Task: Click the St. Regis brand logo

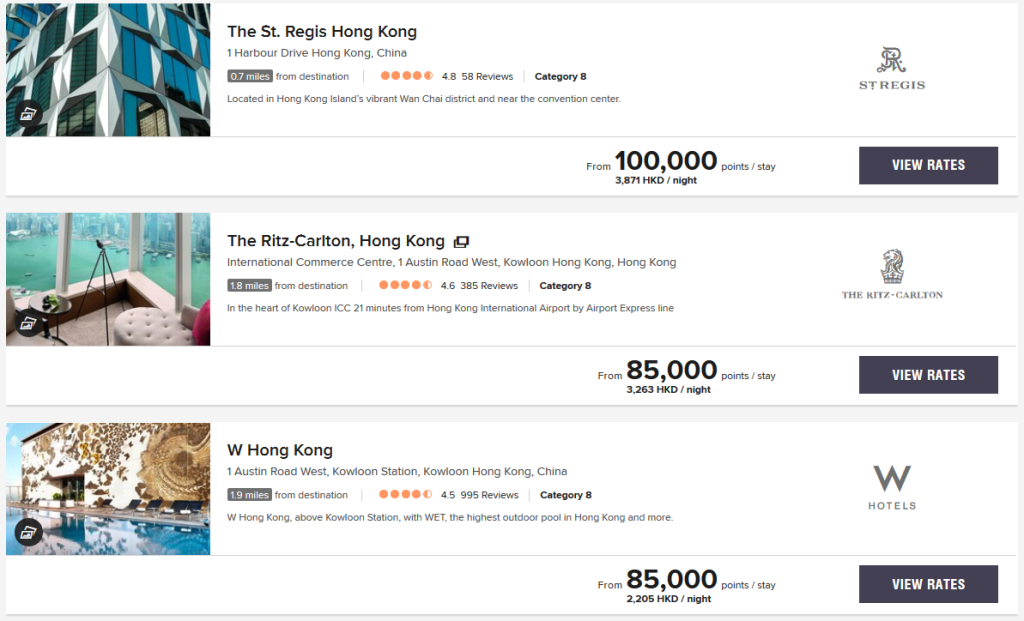Action: point(892,68)
